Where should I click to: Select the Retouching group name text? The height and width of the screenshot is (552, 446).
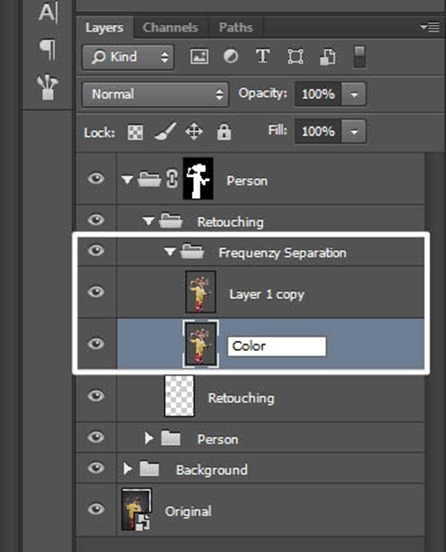[230, 222]
